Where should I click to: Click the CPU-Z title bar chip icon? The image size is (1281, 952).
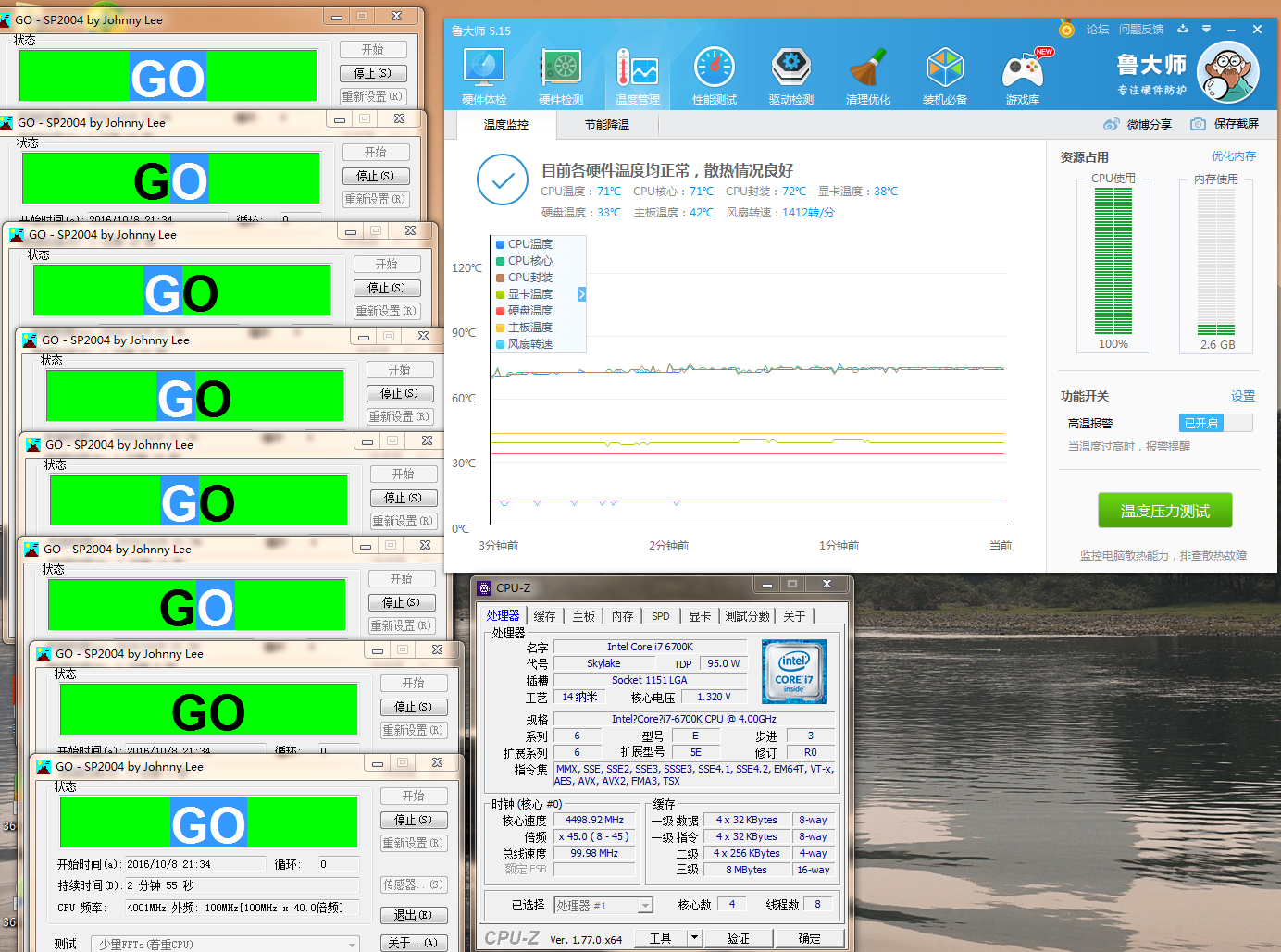coord(484,587)
